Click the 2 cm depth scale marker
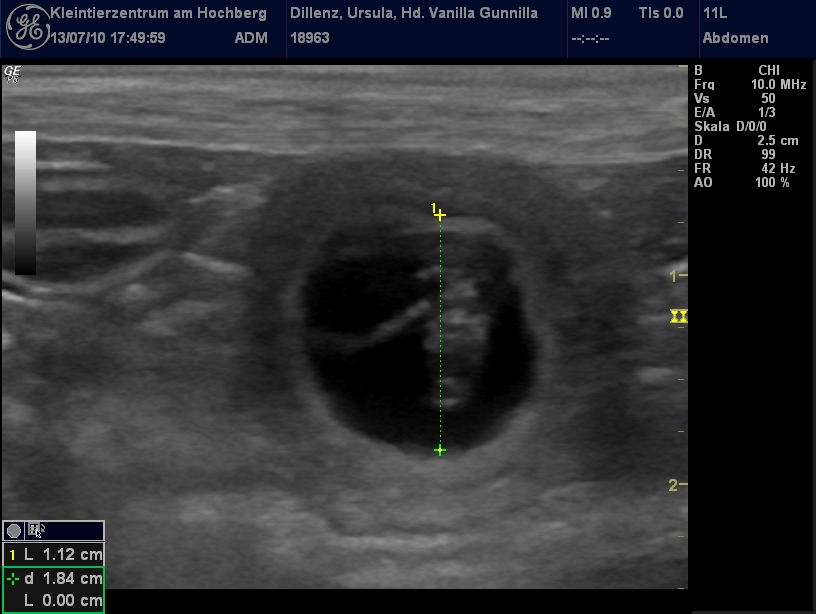816x614 pixels. [677, 485]
